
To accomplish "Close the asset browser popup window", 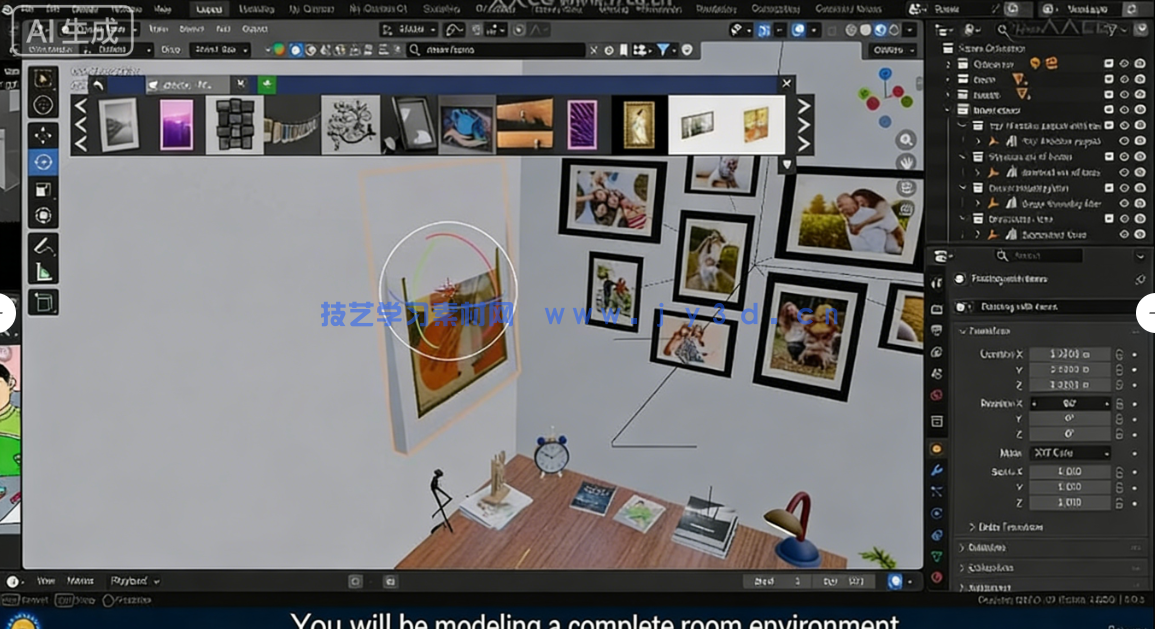I will pyautogui.click(x=786, y=84).
